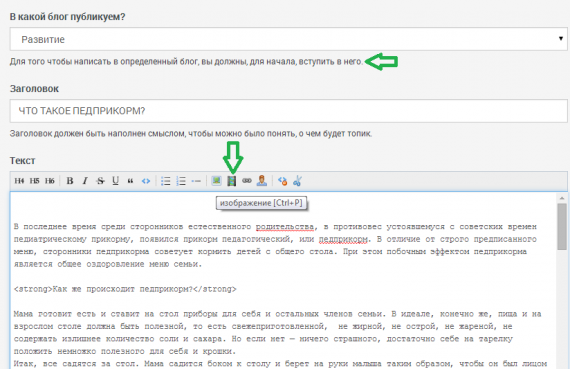Viewport: 570px width, 369px height.
Task: Insert a cut with the scissors icon
Action: [297, 181]
